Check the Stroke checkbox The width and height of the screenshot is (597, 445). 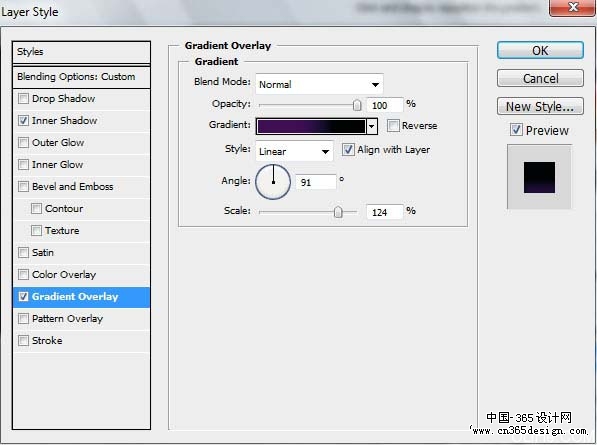coord(23,341)
